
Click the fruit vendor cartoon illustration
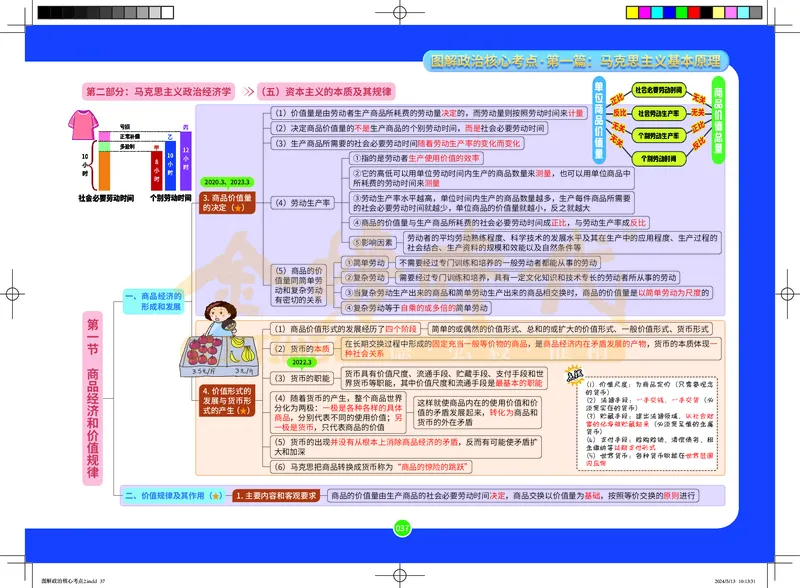[x=217, y=332]
